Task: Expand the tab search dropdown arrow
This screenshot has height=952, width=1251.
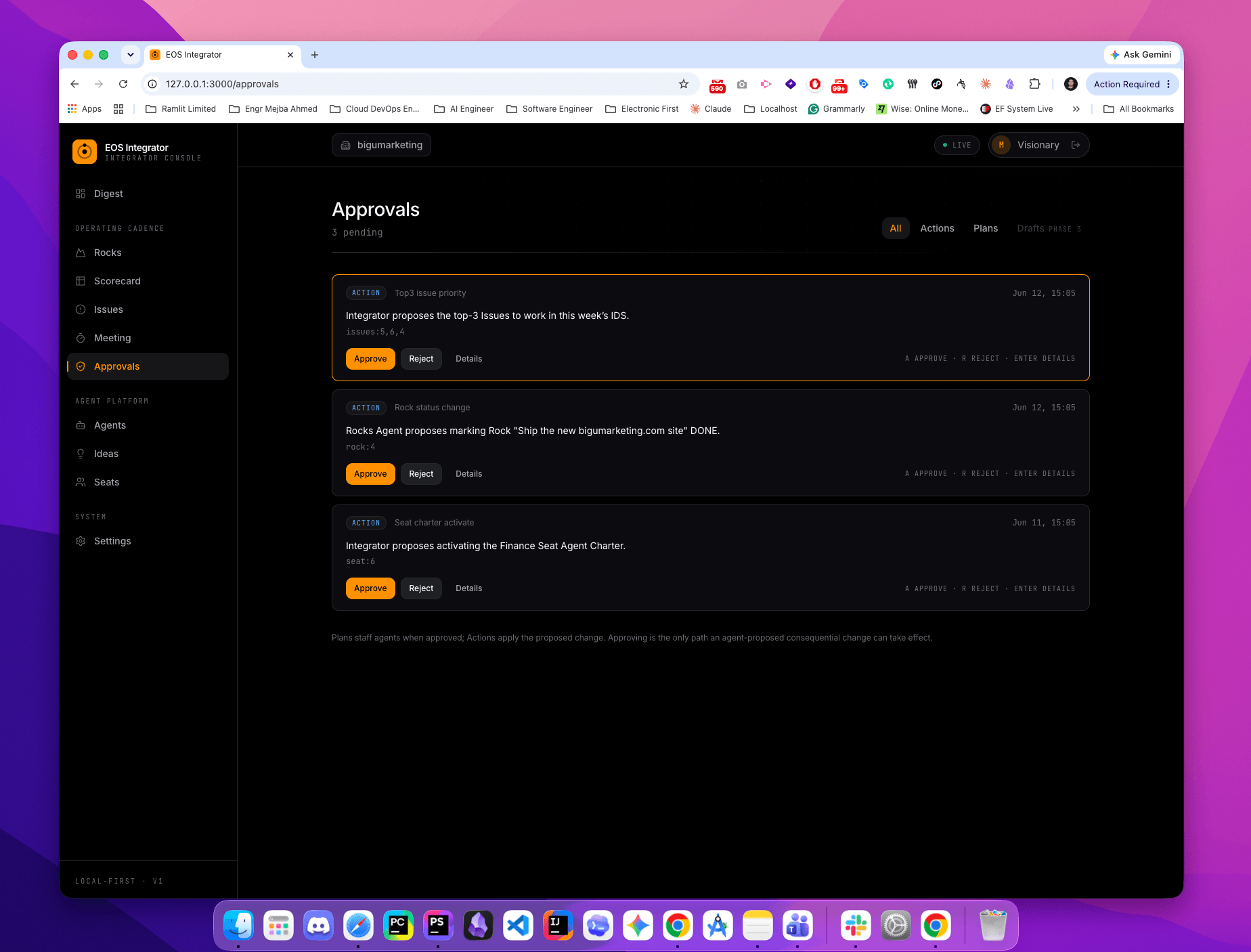Action: coord(130,55)
